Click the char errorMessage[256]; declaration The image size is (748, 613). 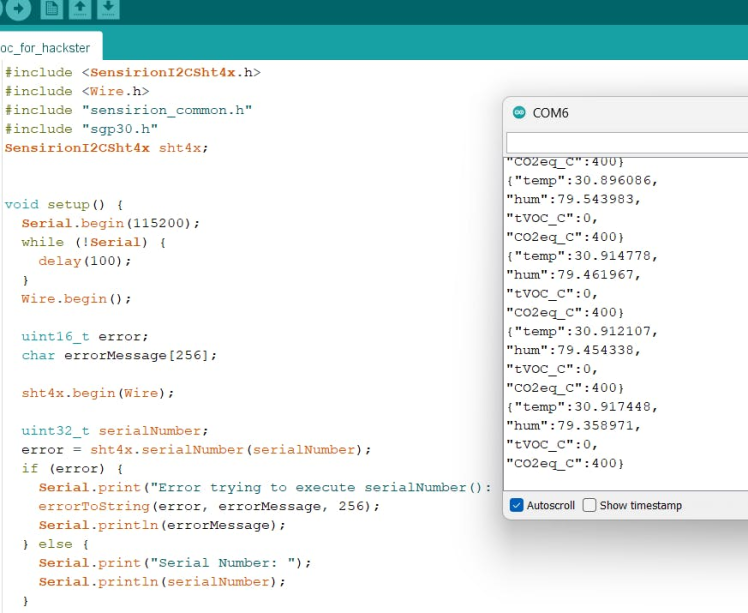[119, 355]
